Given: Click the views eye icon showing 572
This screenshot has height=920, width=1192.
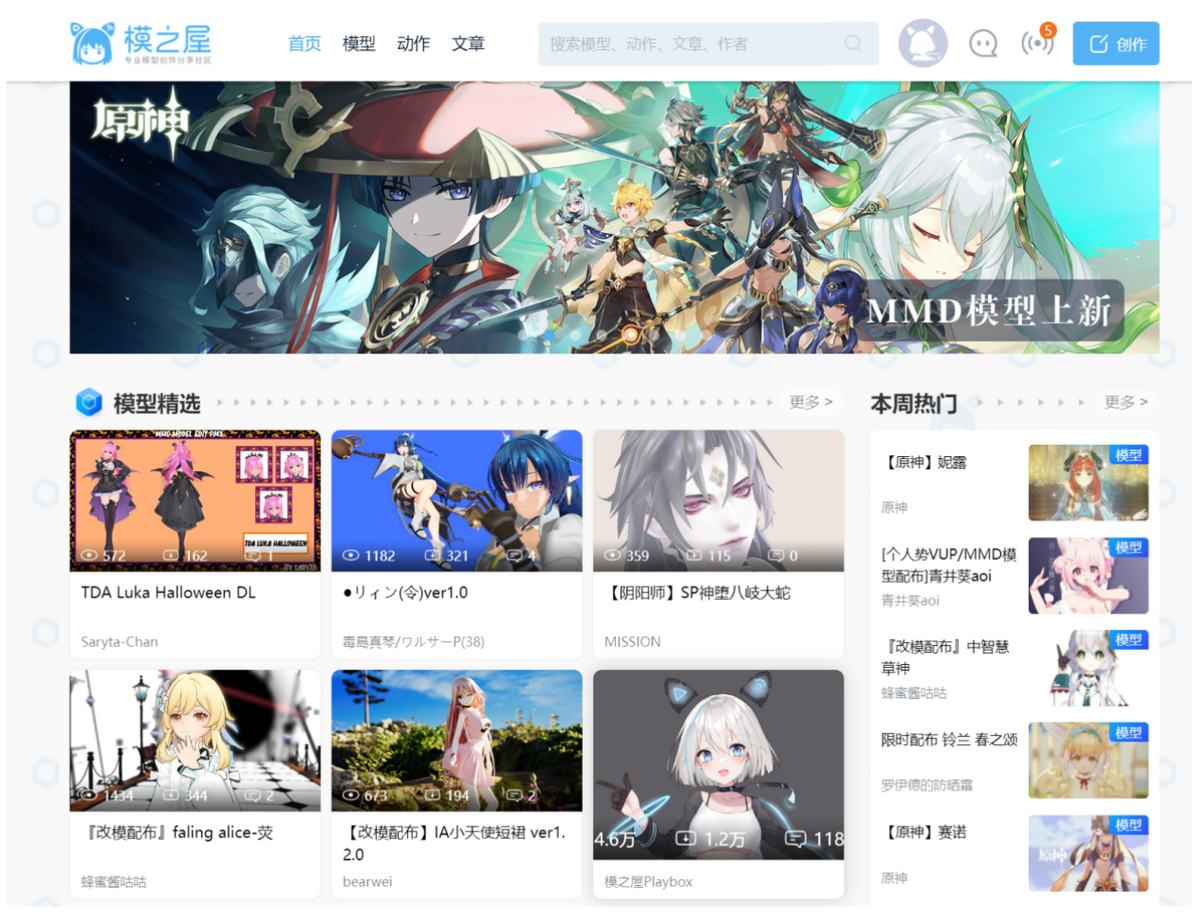Looking at the screenshot, I should (x=89, y=555).
